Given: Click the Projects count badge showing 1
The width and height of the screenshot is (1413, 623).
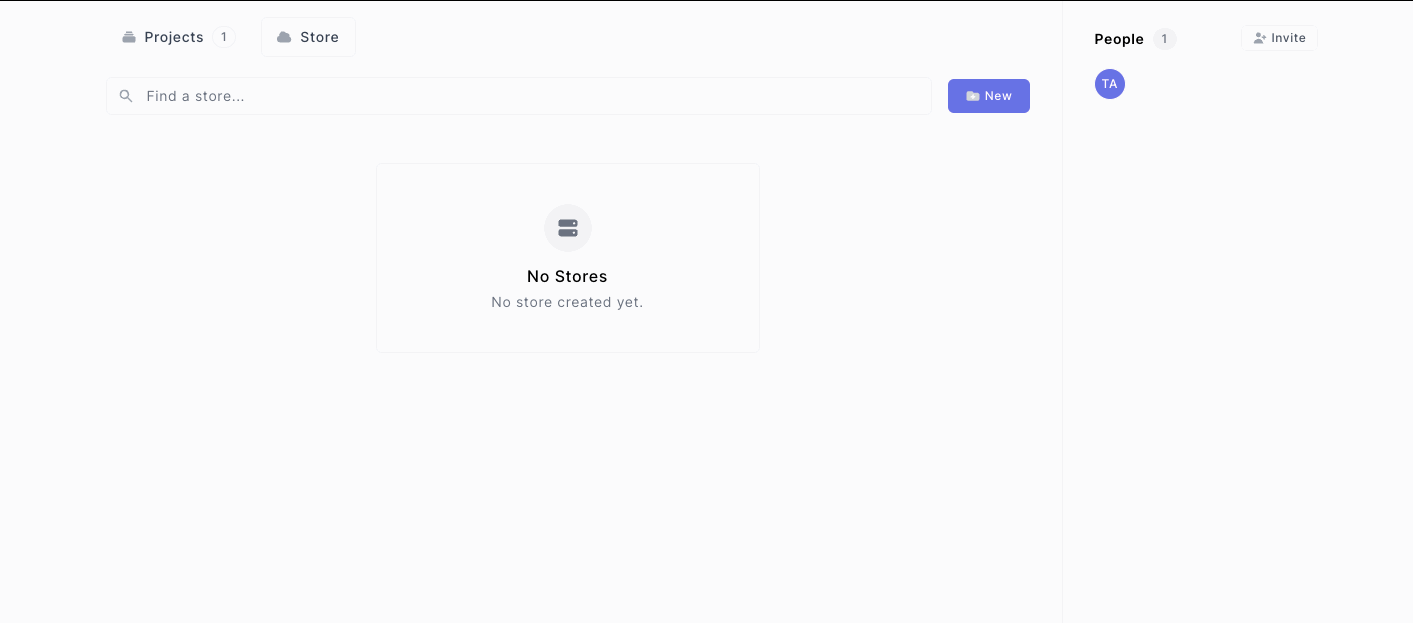Looking at the screenshot, I should (x=224, y=37).
